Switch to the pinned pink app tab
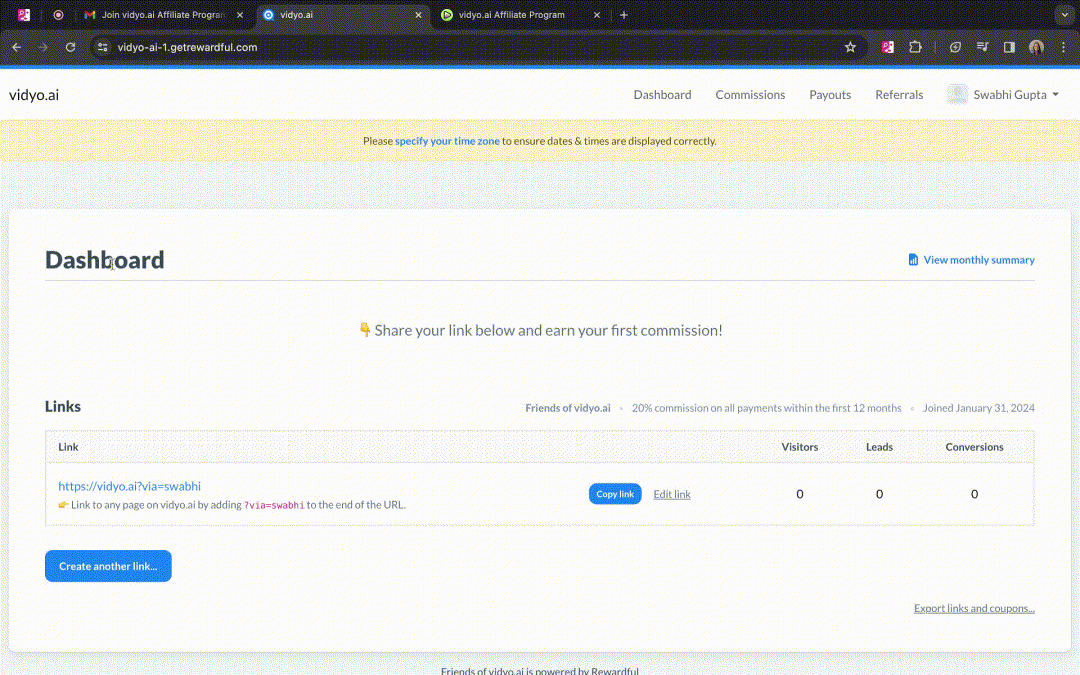1080x675 pixels. 24,14
